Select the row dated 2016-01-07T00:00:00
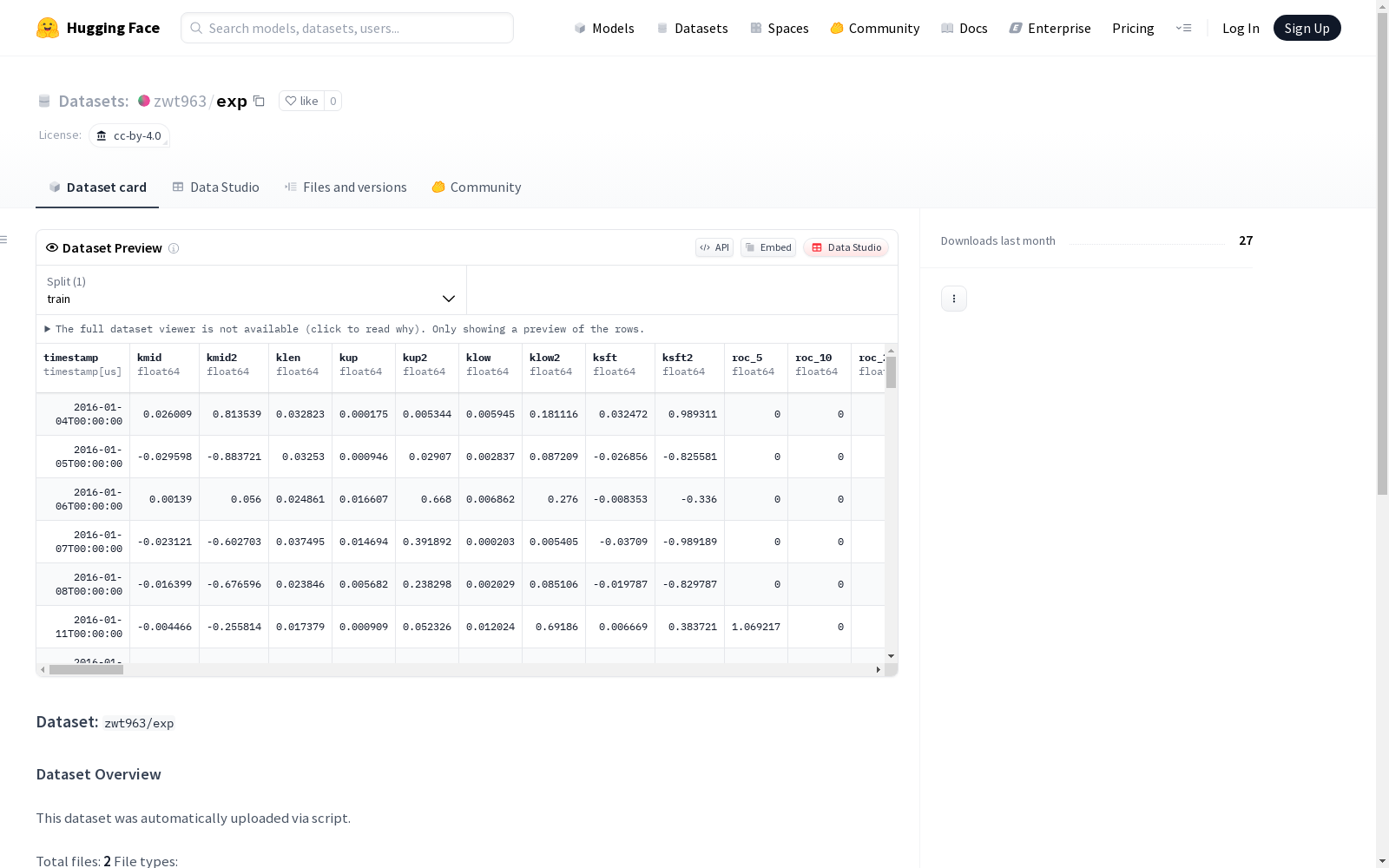This screenshot has width=1389, height=868. pyautogui.click(x=460, y=542)
